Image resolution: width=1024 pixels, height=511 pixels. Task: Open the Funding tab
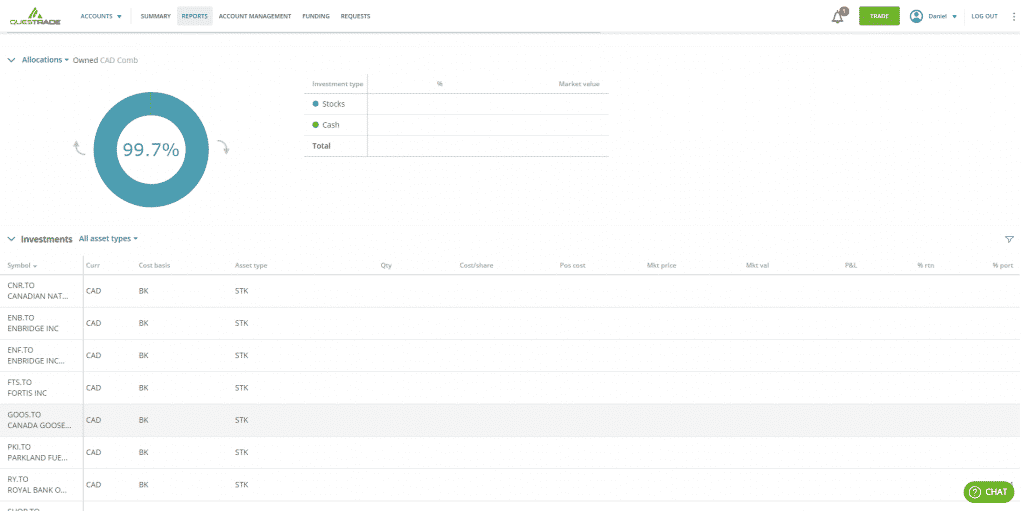click(316, 16)
